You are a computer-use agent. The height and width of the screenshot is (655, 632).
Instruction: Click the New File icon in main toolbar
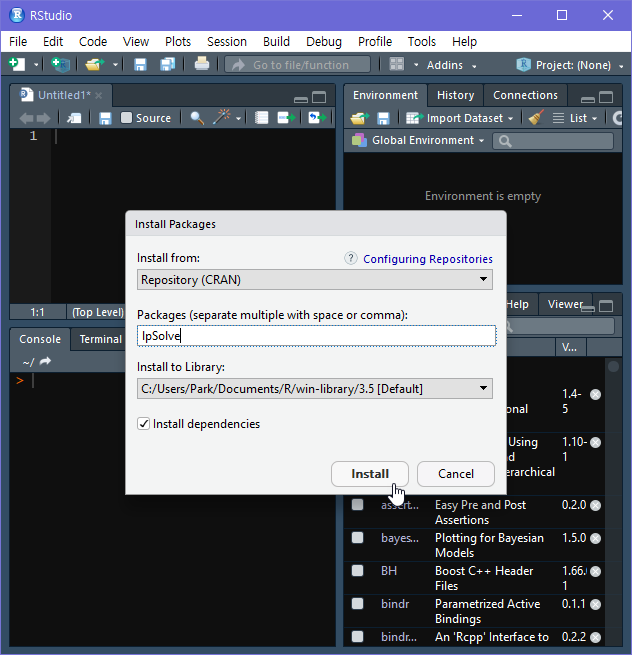pos(17,65)
